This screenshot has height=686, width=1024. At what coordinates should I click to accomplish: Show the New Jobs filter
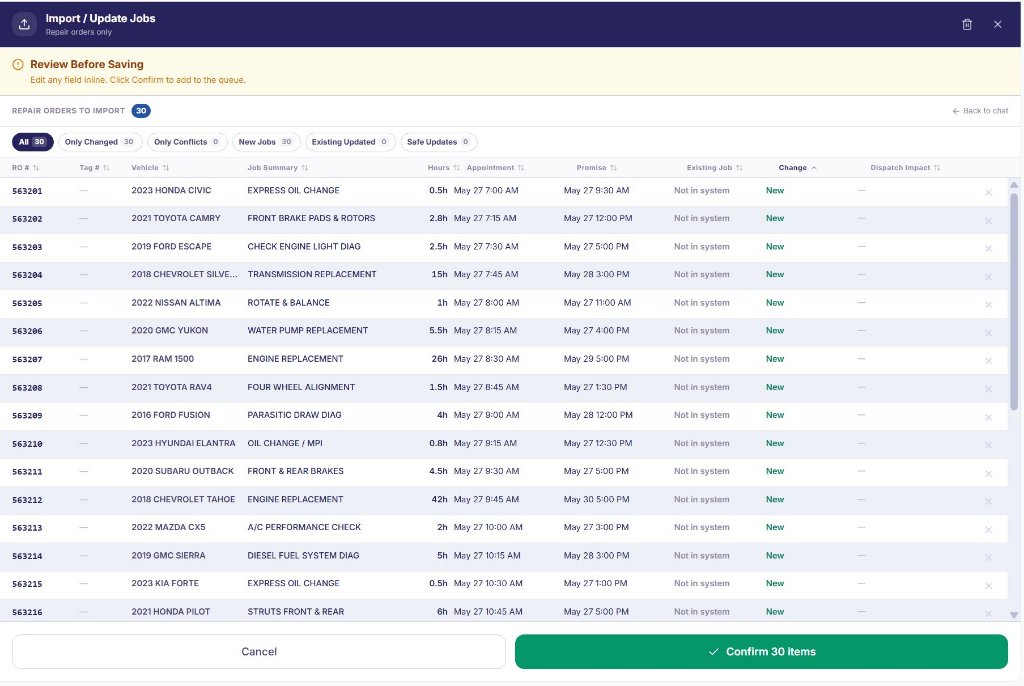[266, 142]
